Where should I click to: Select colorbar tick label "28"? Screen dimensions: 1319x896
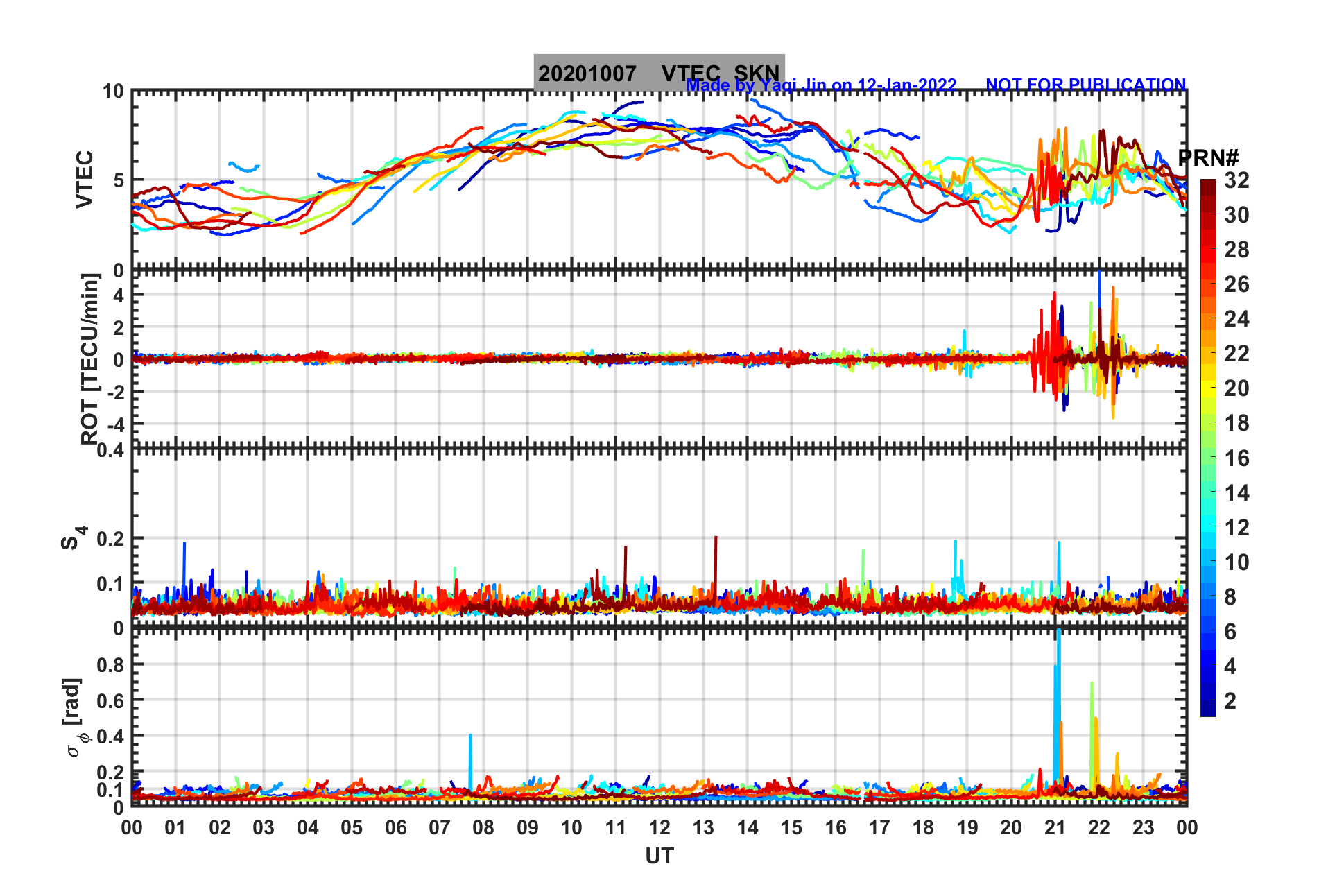(1236, 250)
